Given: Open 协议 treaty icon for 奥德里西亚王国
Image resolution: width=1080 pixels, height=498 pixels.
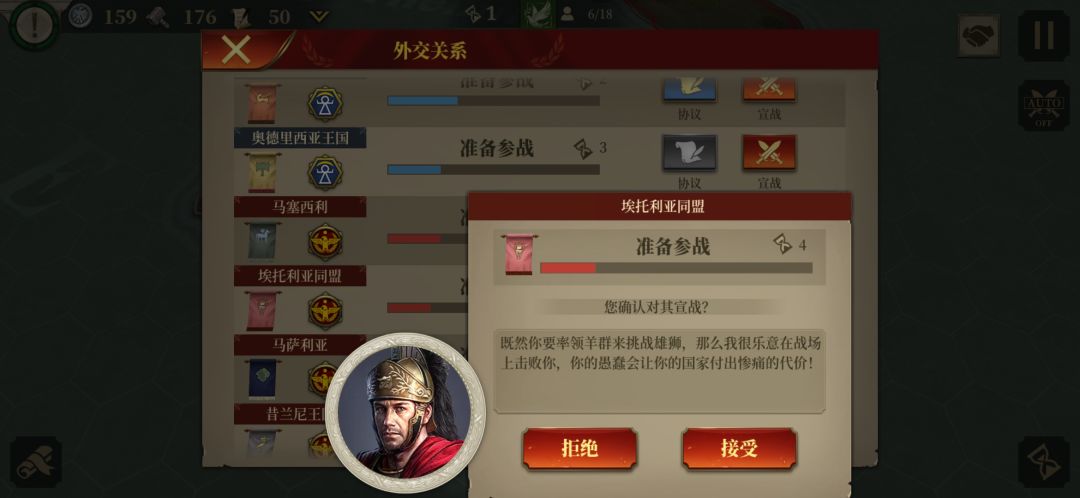Looking at the screenshot, I should (x=689, y=152).
